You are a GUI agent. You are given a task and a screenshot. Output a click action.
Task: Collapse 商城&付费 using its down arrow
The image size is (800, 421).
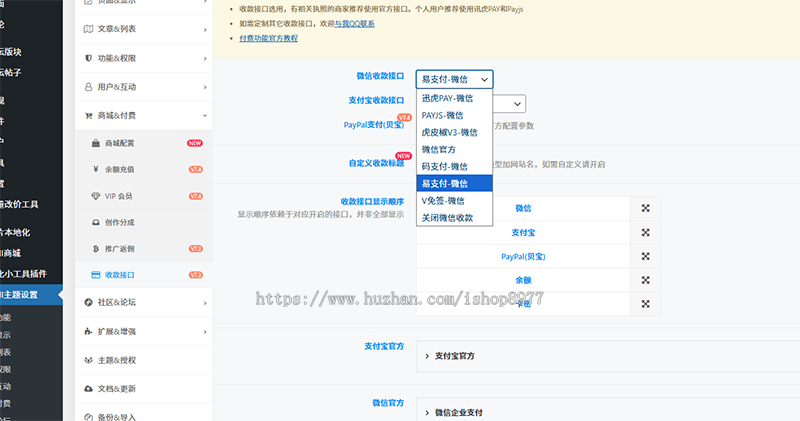click(205, 116)
